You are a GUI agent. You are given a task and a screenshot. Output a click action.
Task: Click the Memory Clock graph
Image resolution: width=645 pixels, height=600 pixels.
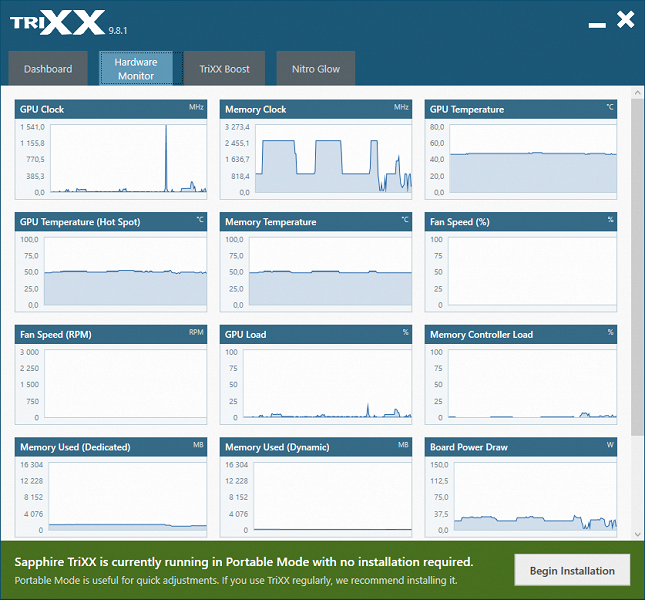[333, 158]
